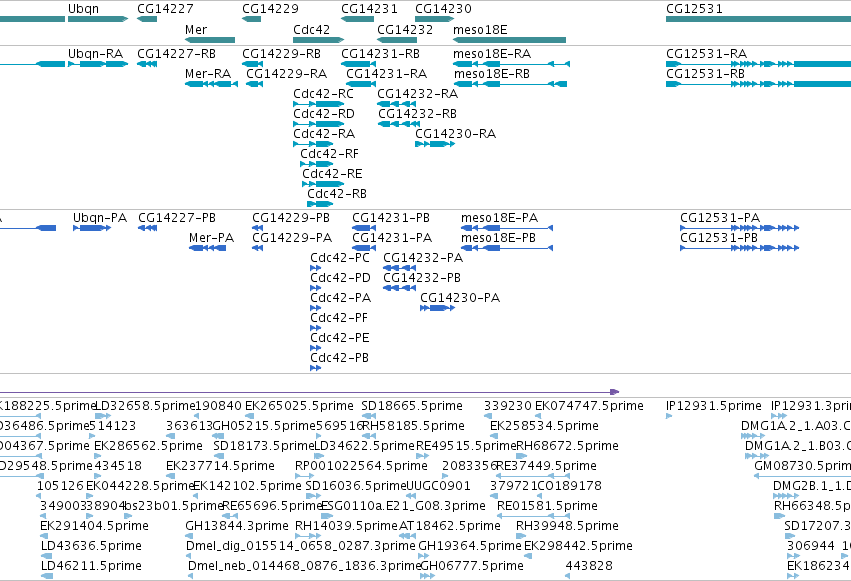Select transcript CG14227-RB

pyautogui.click(x=147, y=64)
